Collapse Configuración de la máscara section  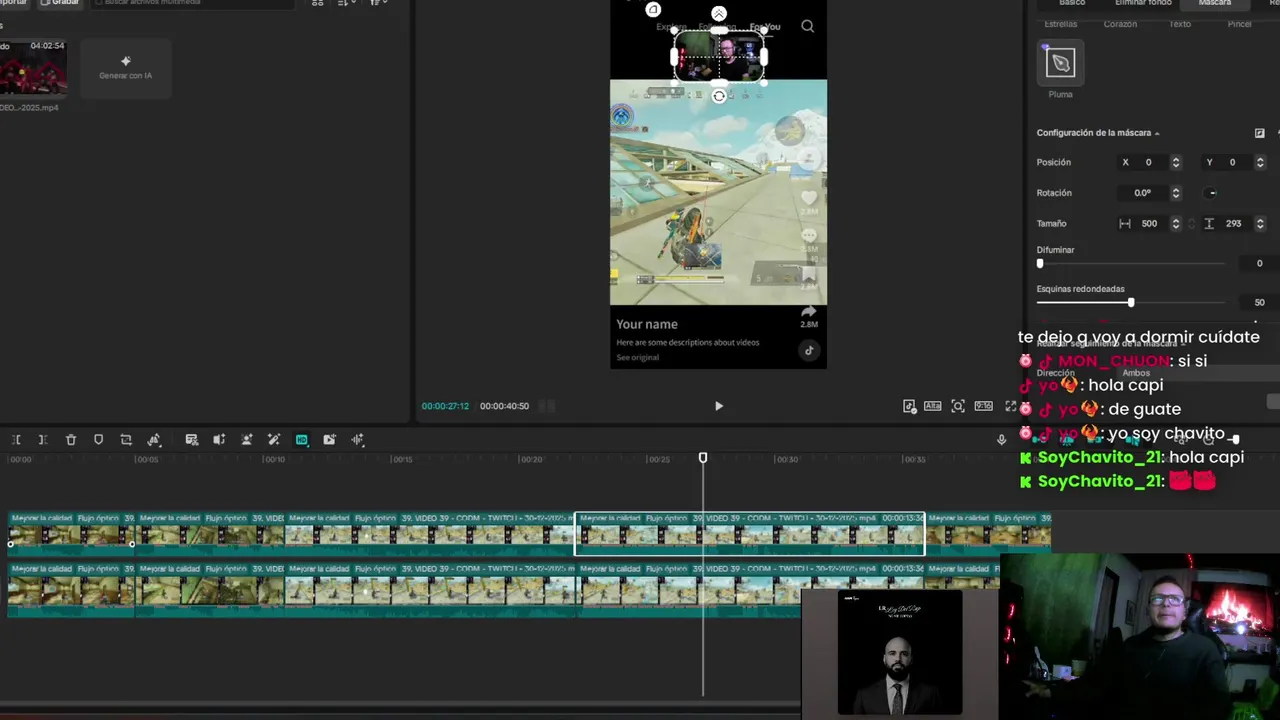click(x=1157, y=133)
